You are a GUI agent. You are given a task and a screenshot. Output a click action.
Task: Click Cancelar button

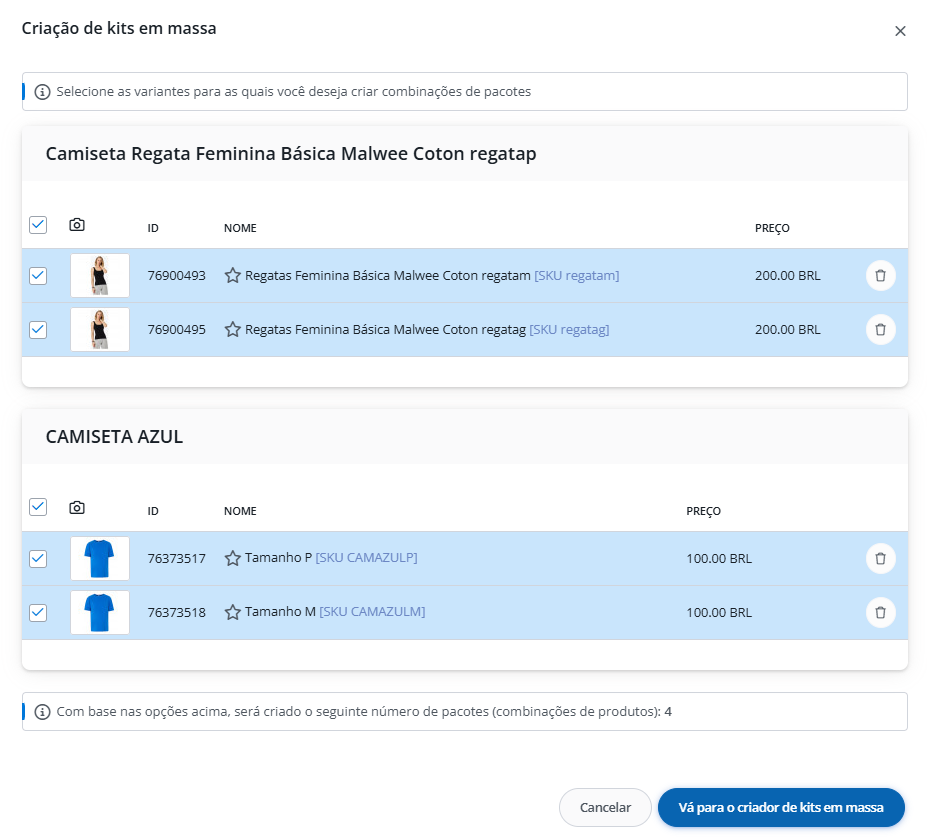tap(605, 808)
